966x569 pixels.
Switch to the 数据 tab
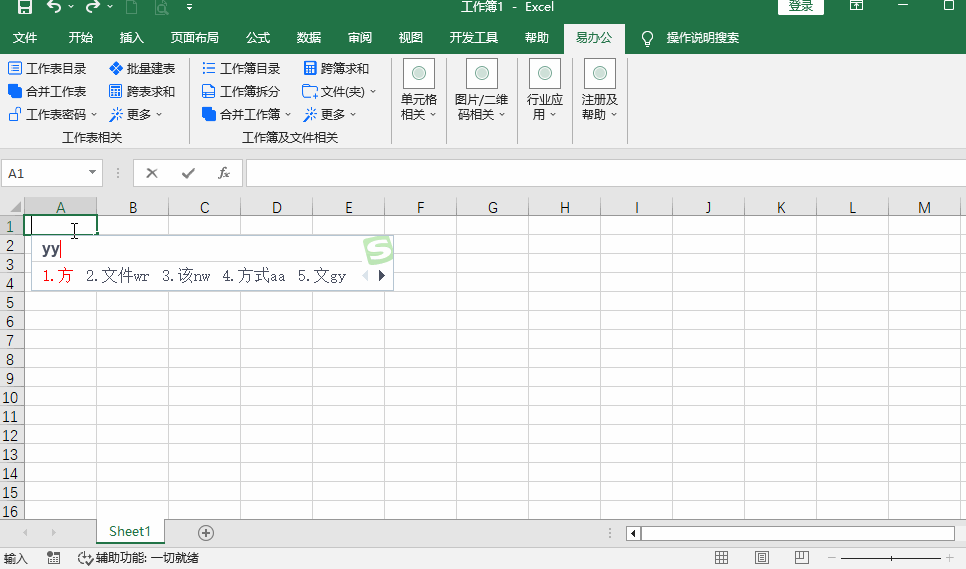(x=309, y=38)
